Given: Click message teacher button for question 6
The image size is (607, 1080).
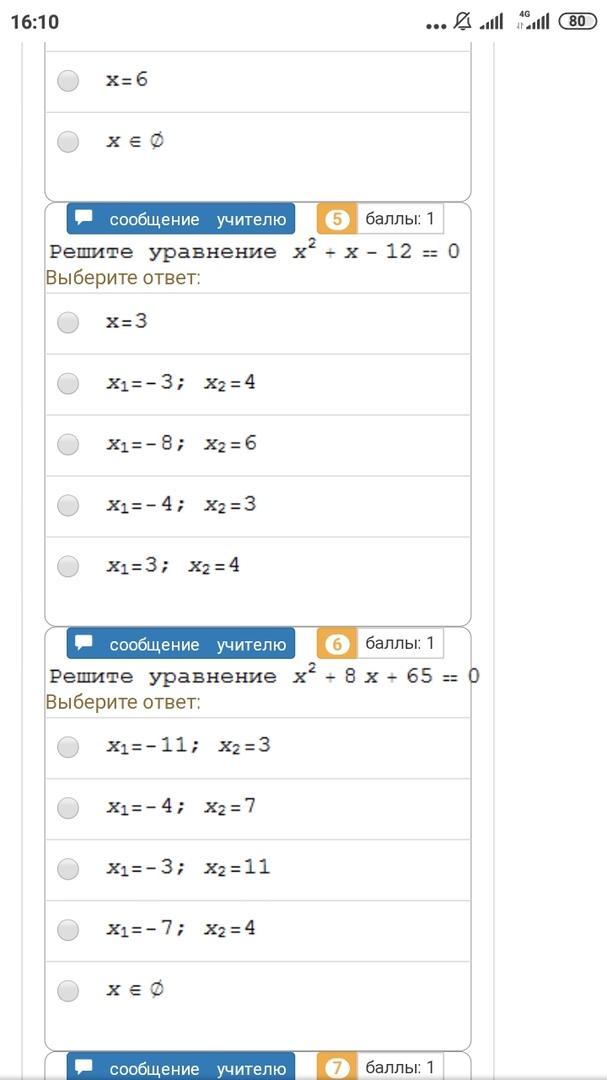Looking at the screenshot, I should [x=181, y=644].
